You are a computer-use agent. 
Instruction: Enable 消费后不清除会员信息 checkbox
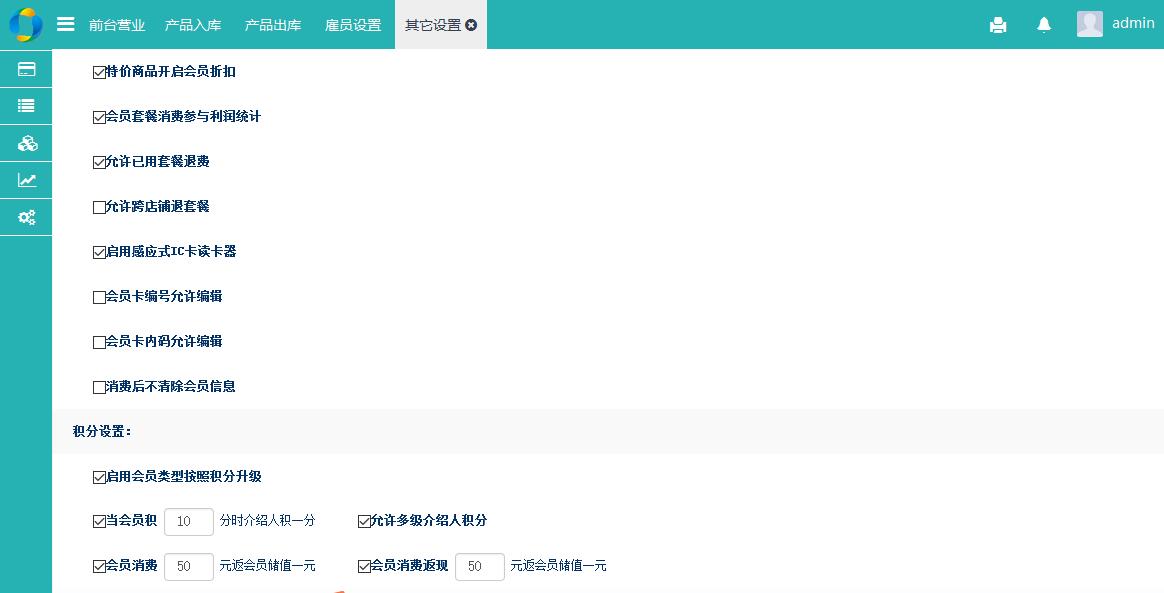pyautogui.click(x=99, y=387)
